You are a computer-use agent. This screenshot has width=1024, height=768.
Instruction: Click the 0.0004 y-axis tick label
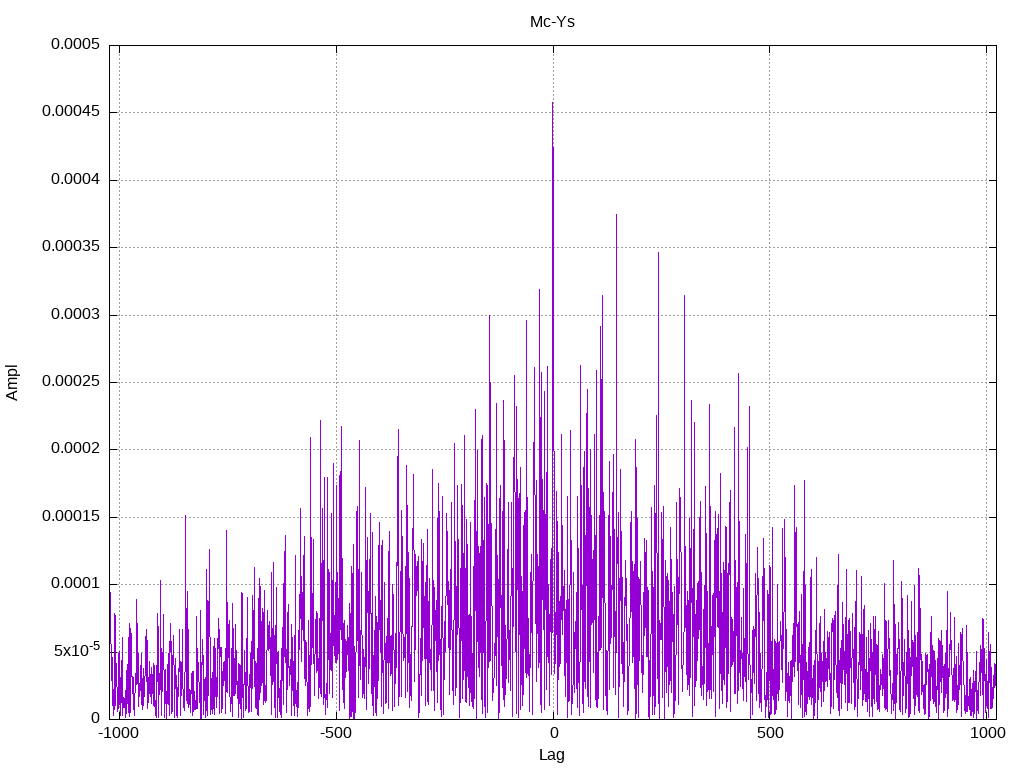76,179
